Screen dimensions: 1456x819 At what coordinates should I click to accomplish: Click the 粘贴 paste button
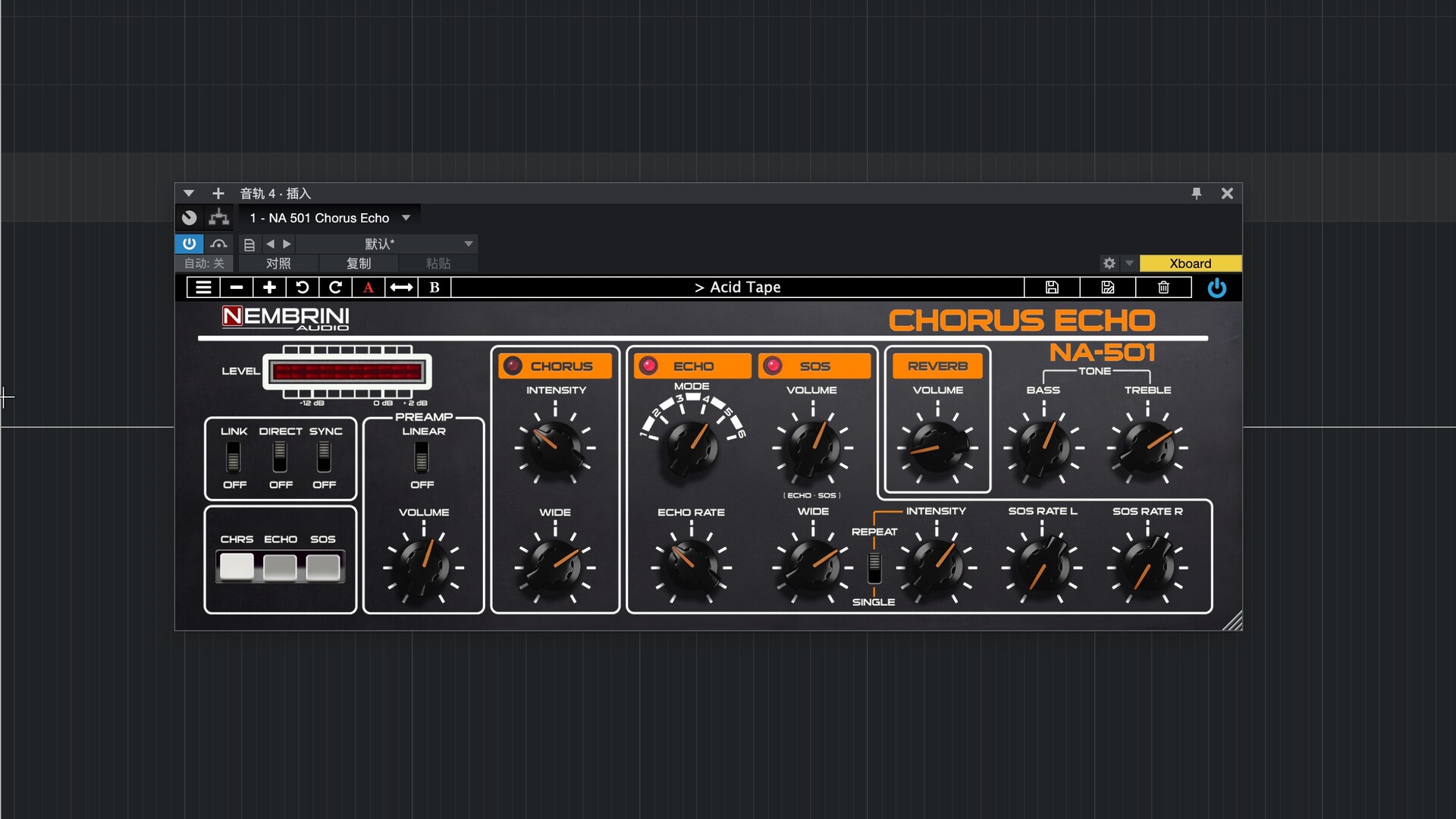pyautogui.click(x=438, y=263)
